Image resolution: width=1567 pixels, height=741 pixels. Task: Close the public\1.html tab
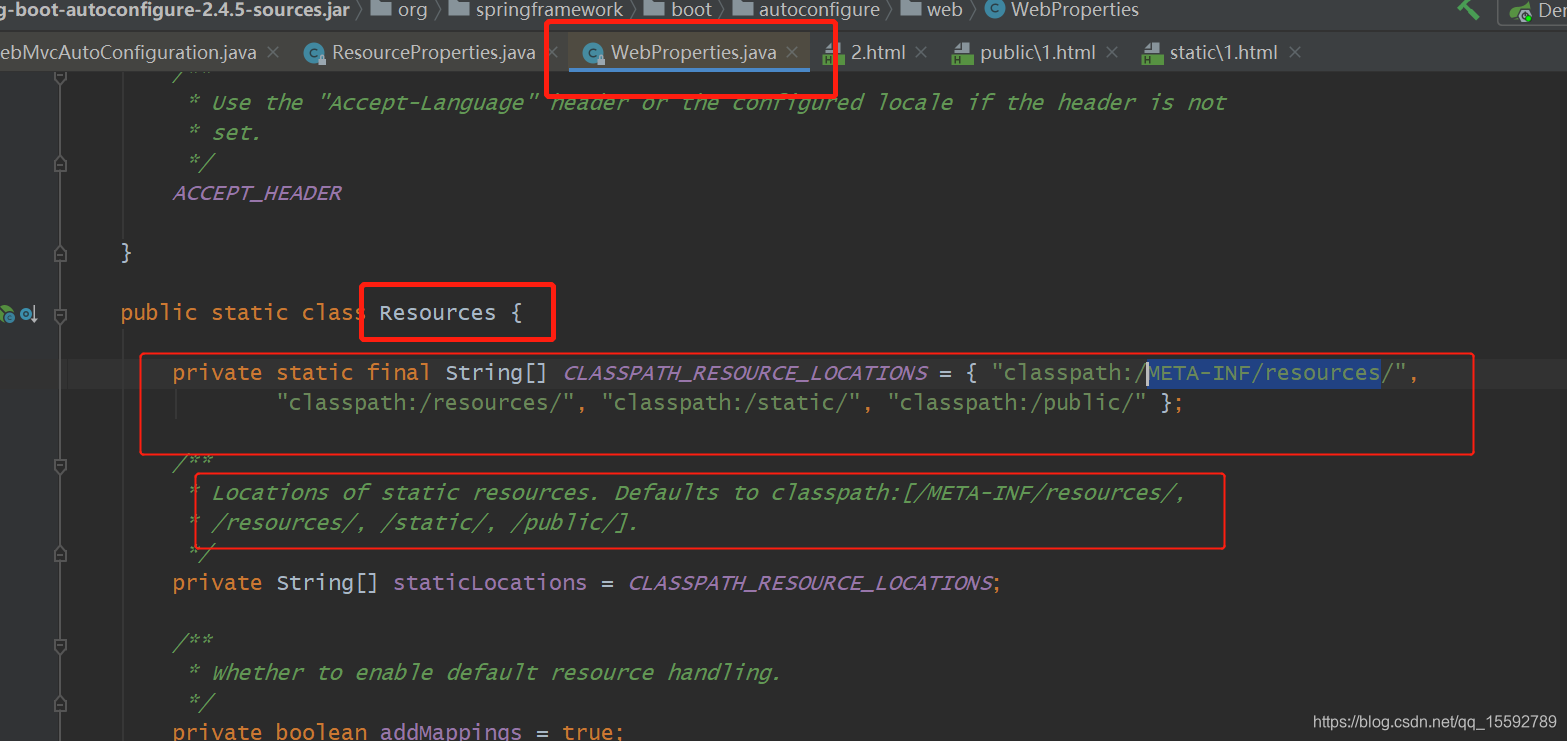(1112, 52)
